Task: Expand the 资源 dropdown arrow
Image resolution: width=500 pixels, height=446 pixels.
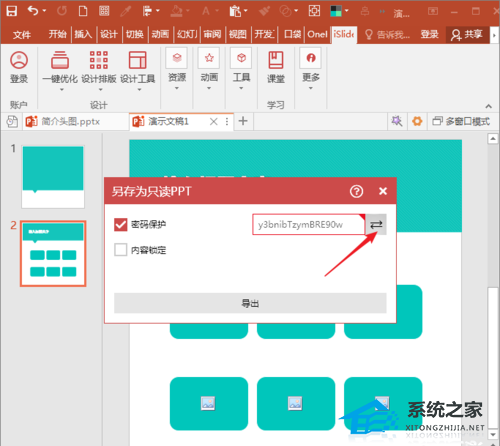Action: point(177,88)
